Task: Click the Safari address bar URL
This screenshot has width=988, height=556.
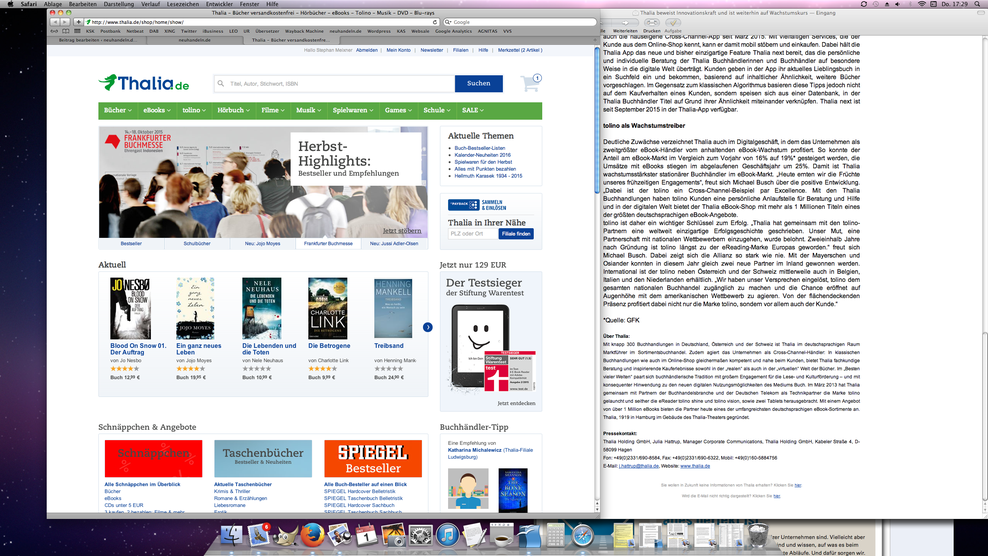Action: click(x=261, y=22)
